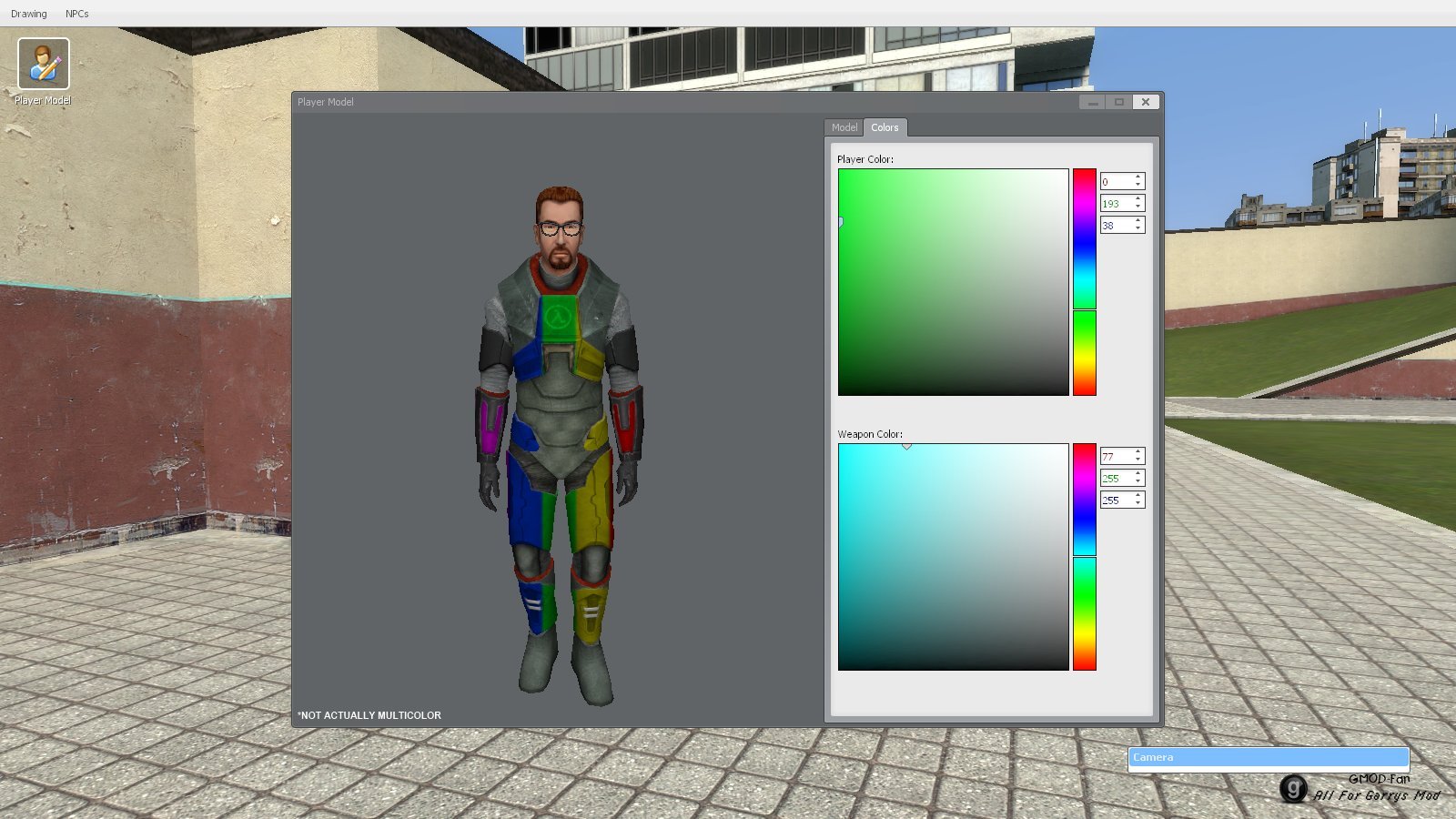This screenshot has width=1456, height=819.
Task: Pick a shade in Weapon Color square
Action: [953, 557]
